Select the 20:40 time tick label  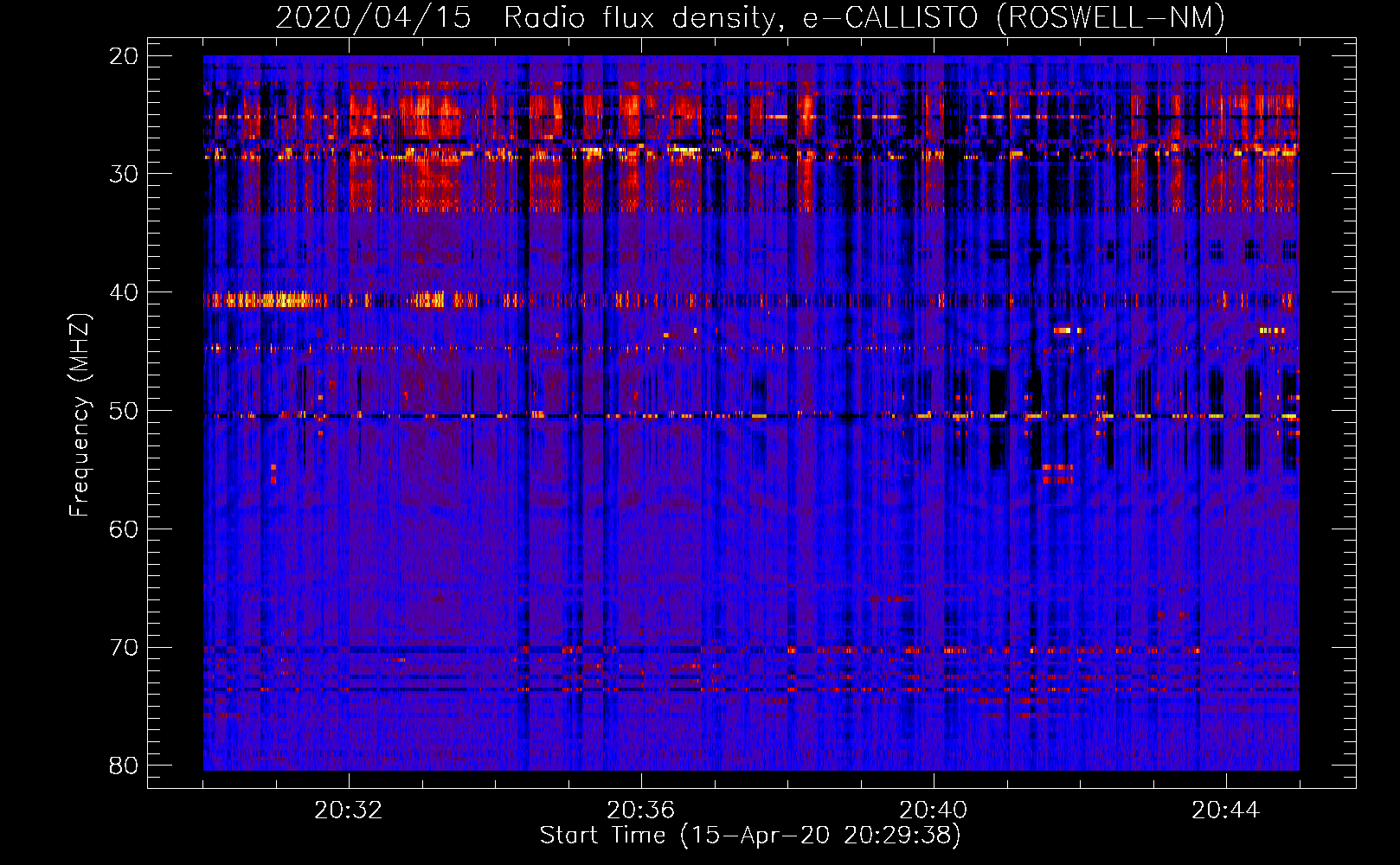click(x=934, y=811)
